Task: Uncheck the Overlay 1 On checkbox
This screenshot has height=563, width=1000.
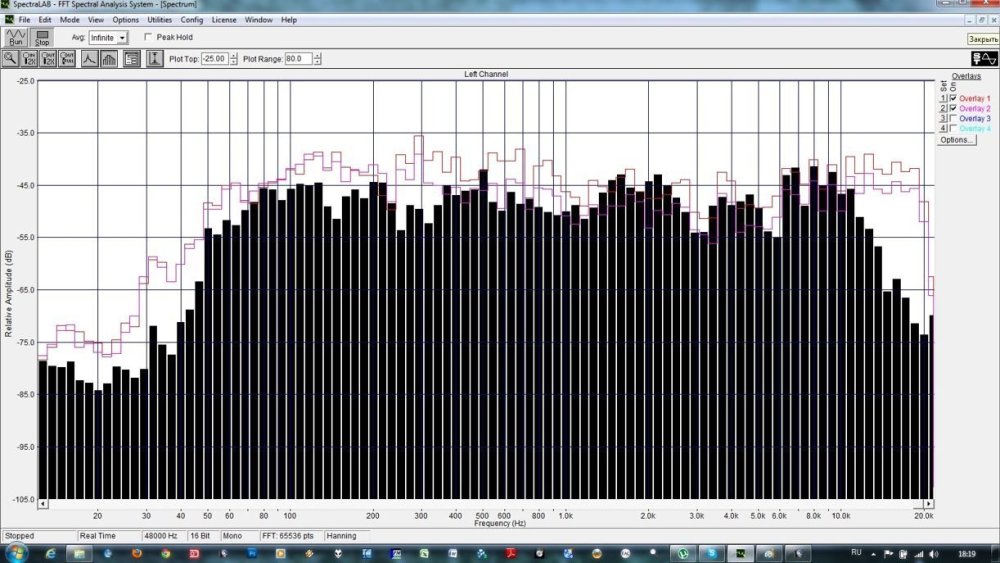Action: tap(953, 98)
